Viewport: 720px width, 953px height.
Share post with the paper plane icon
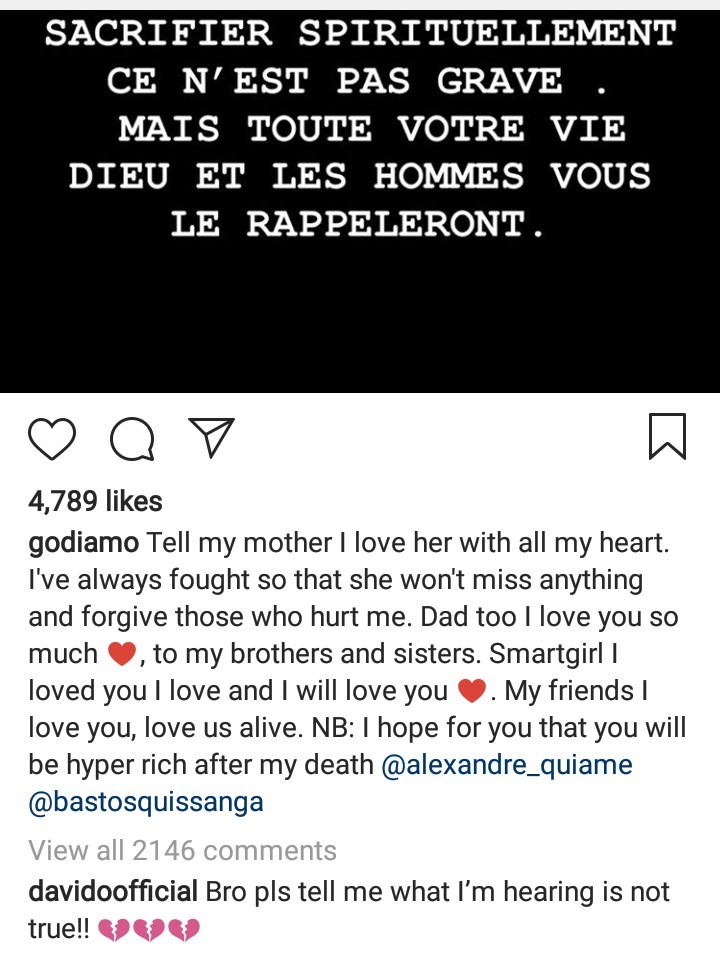(x=212, y=438)
